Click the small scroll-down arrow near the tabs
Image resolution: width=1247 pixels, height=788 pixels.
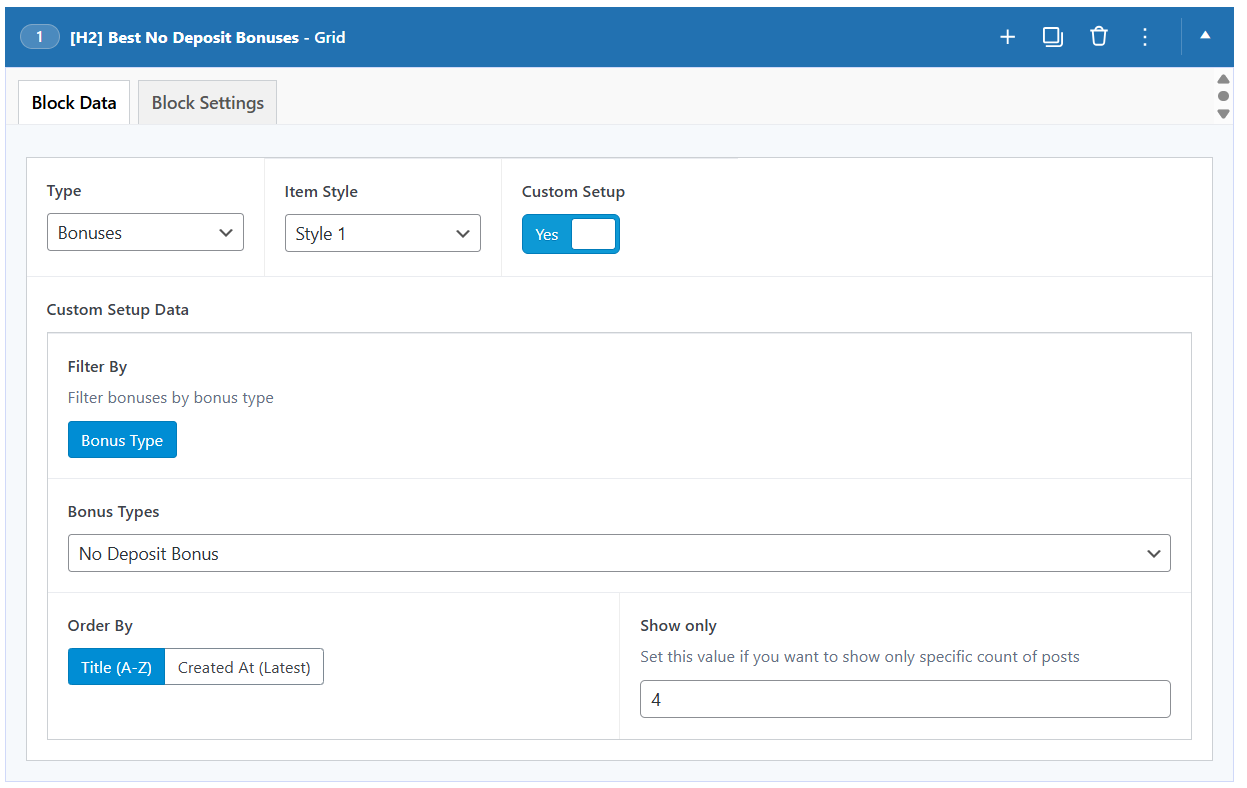coord(1224,114)
